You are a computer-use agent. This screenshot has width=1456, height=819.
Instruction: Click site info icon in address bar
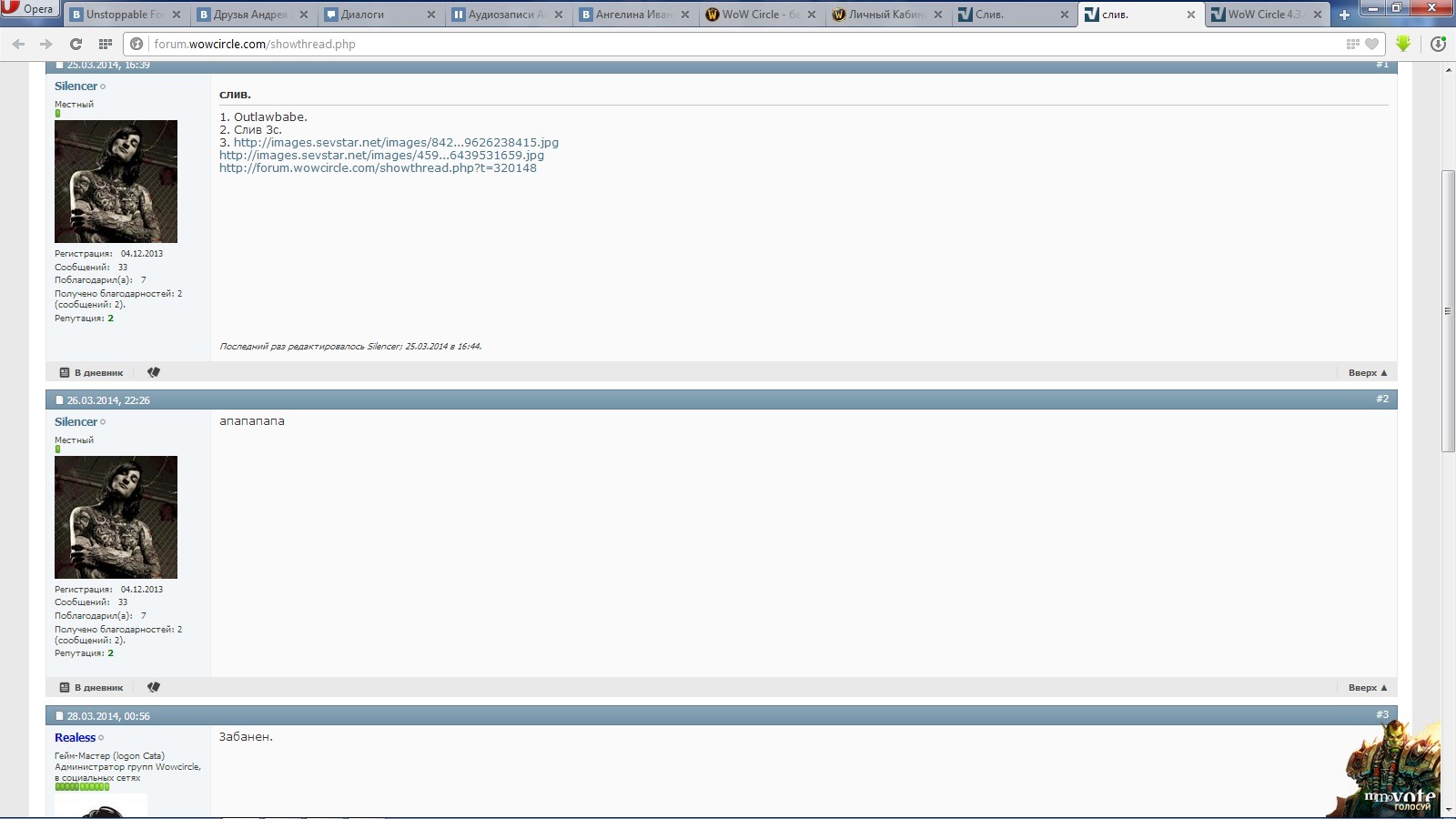click(x=136, y=44)
